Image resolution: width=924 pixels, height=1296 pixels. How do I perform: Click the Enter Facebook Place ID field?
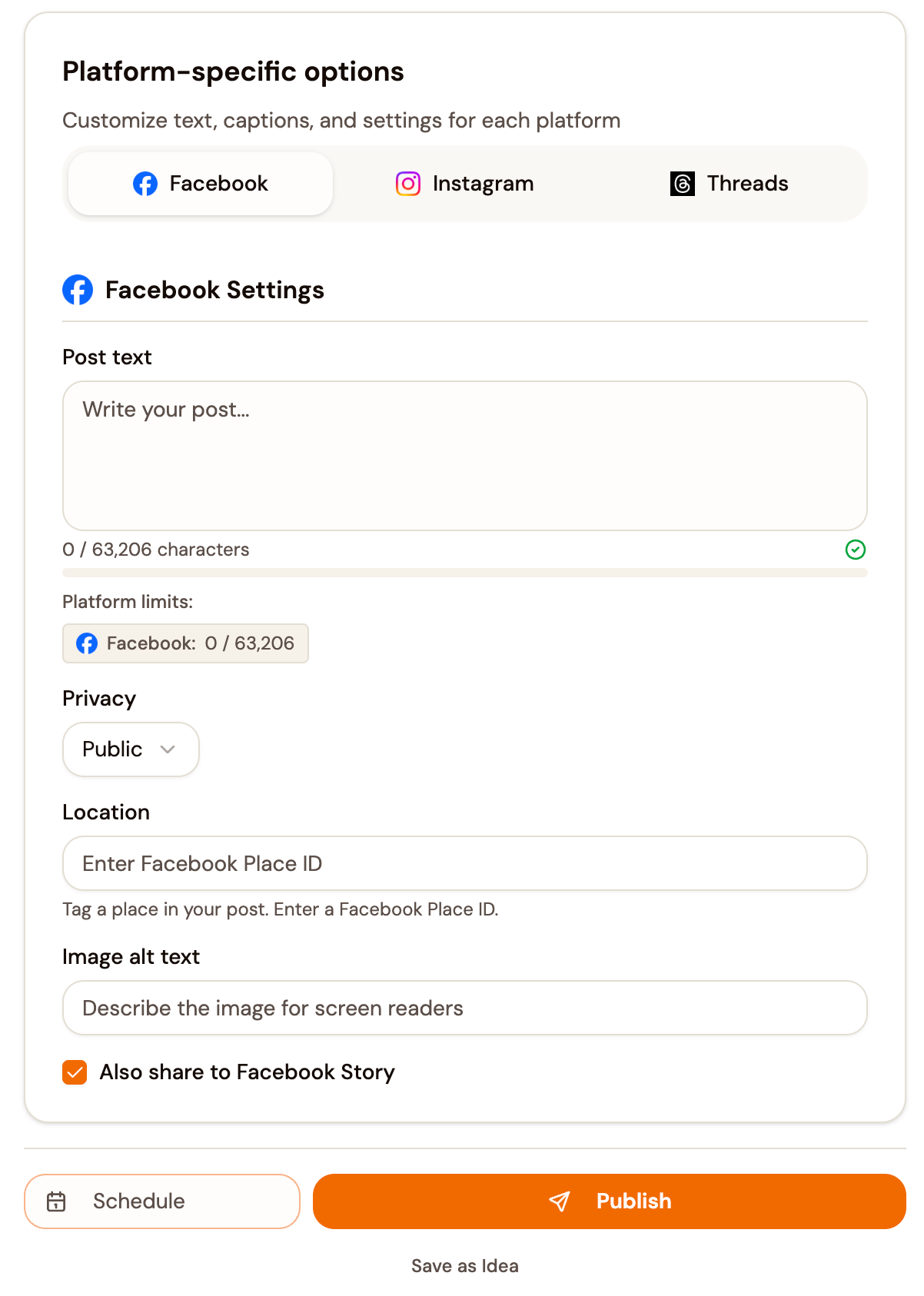464,863
